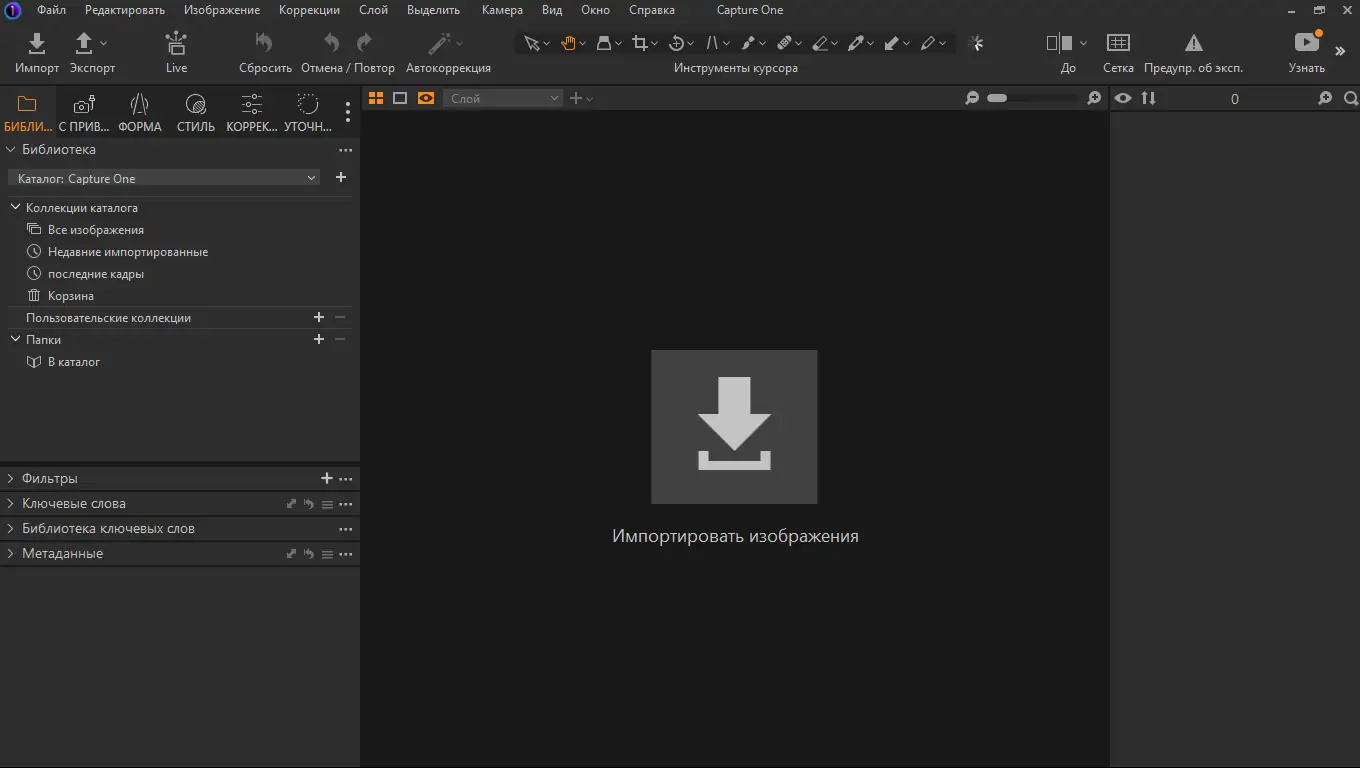Click the large import images arrow
The width and height of the screenshot is (1360, 768).
coord(734,427)
